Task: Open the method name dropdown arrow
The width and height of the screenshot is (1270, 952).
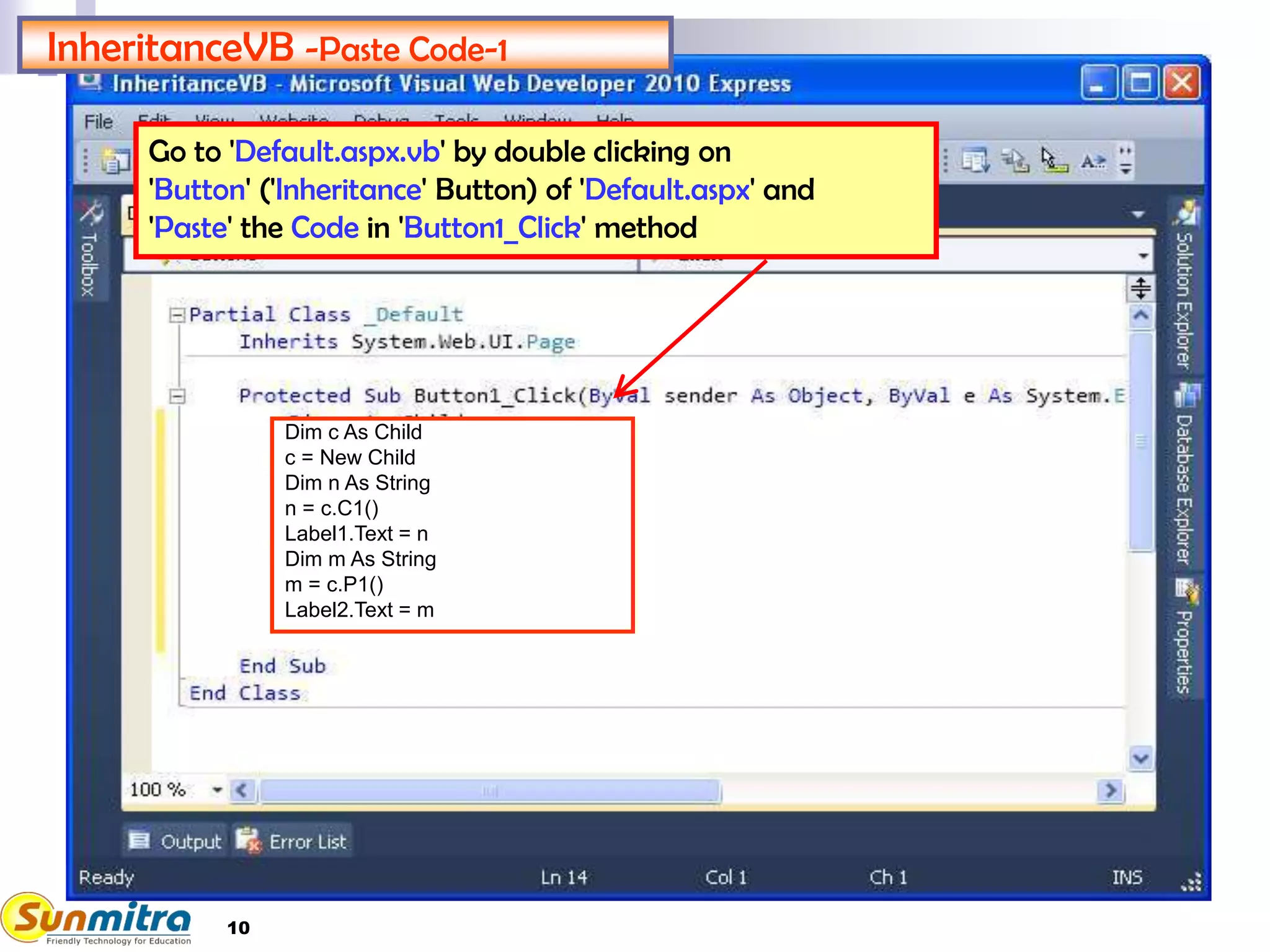Action: pos(1143,255)
